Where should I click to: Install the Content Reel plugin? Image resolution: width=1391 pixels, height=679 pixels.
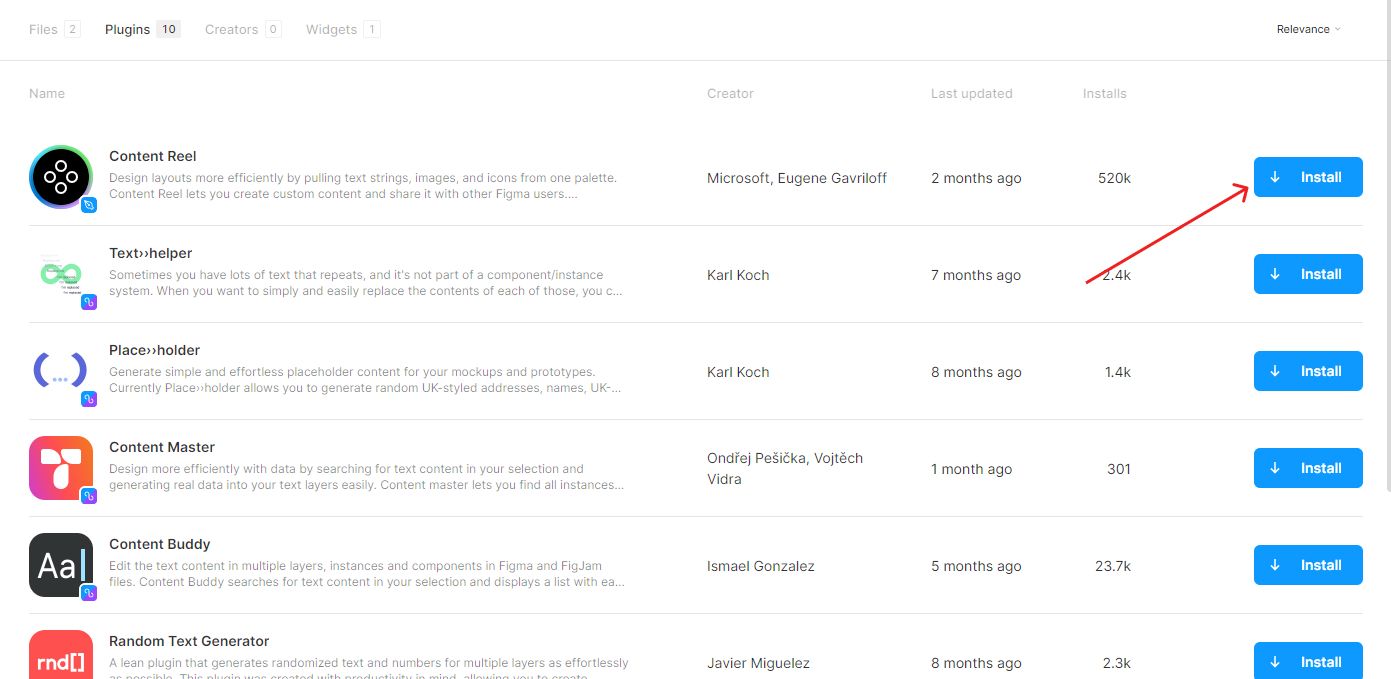(x=1308, y=177)
